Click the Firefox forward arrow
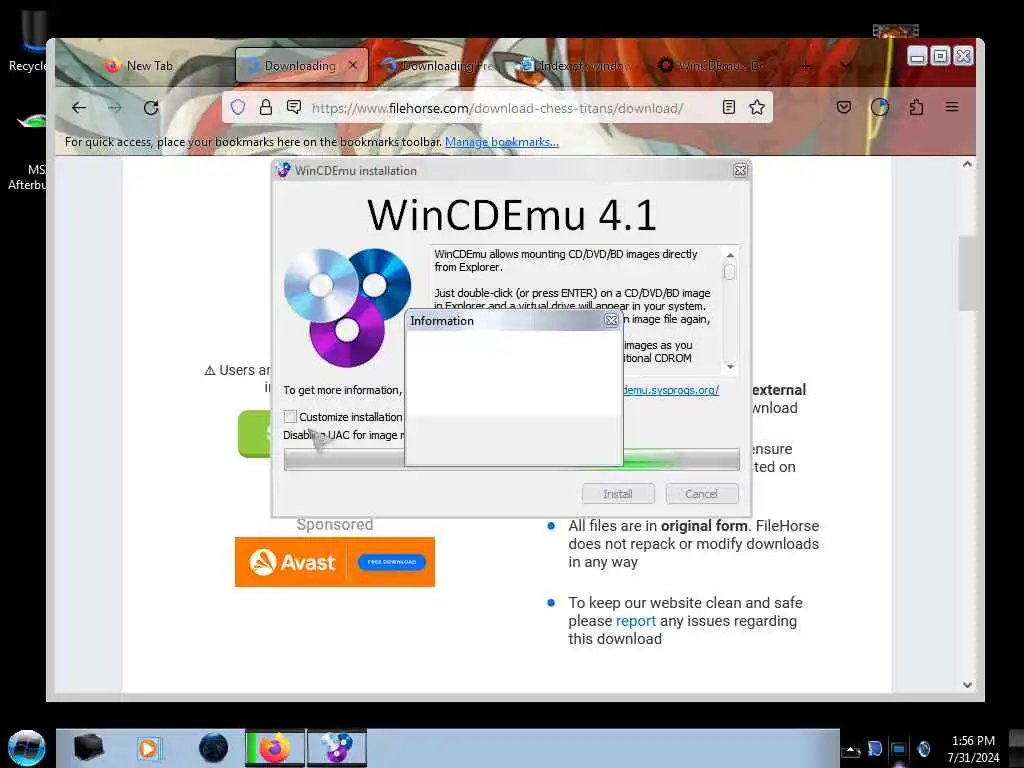 tap(115, 108)
